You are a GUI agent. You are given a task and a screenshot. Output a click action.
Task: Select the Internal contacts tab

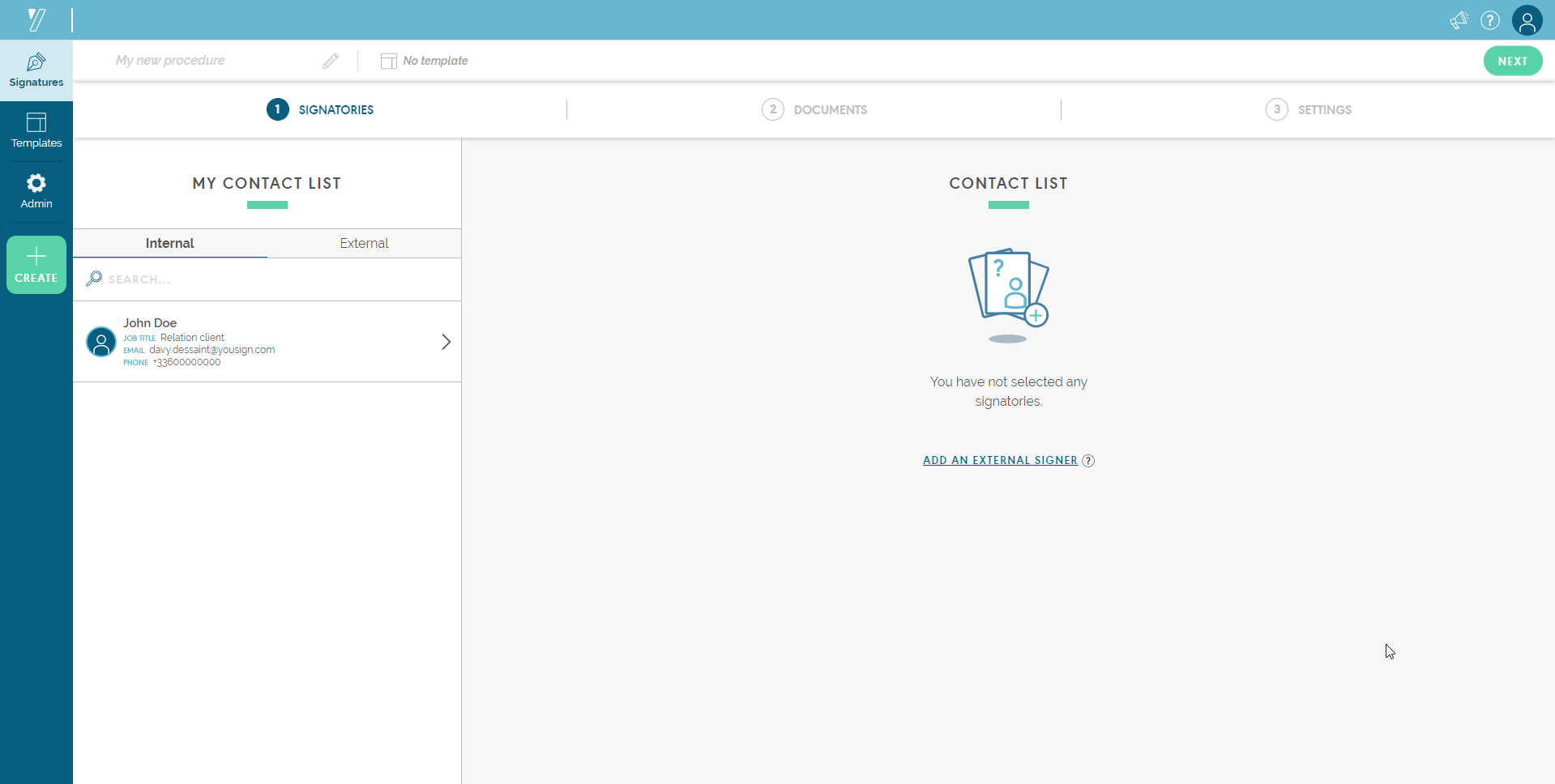coord(169,243)
